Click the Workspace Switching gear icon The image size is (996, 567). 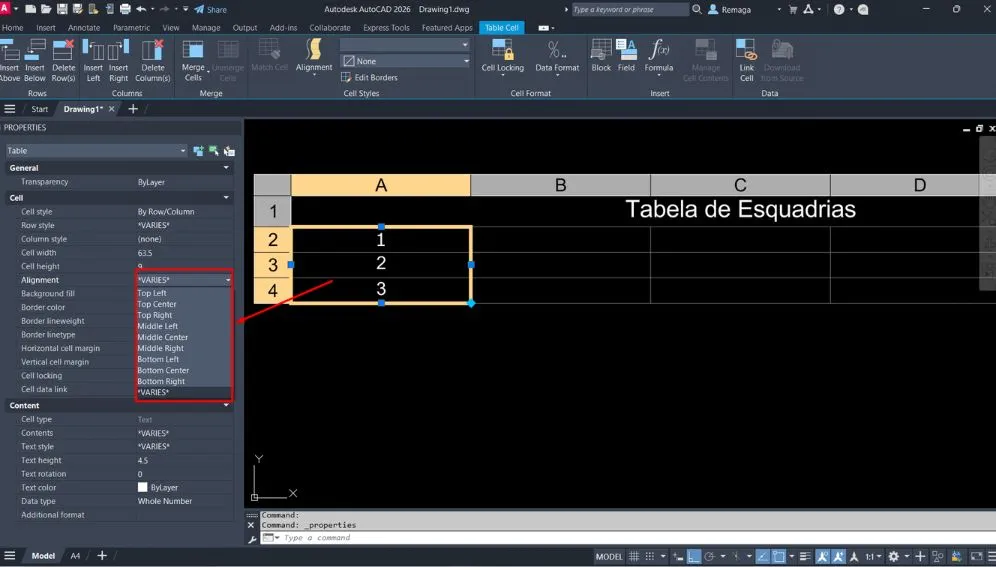[894, 557]
